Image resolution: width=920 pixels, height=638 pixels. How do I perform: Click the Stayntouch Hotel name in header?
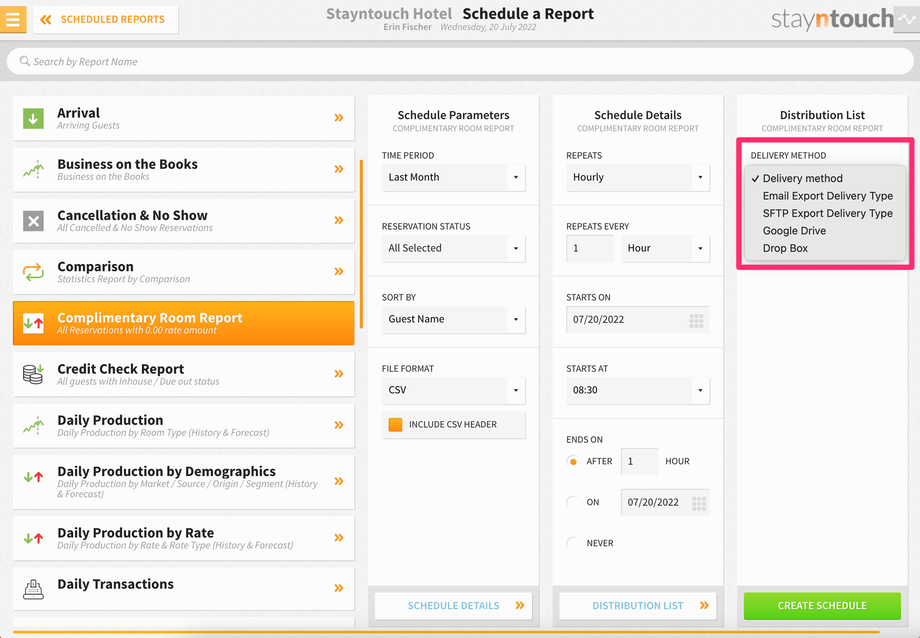pyautogui.click(x=389, y=13)
